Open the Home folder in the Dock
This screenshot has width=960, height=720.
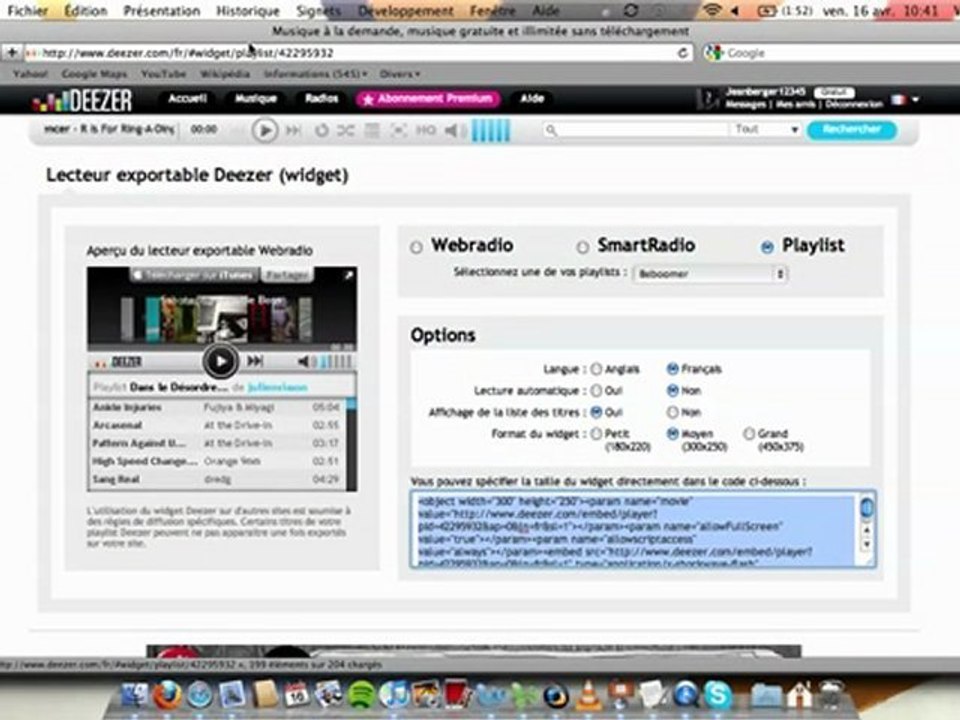click(798, 696)
